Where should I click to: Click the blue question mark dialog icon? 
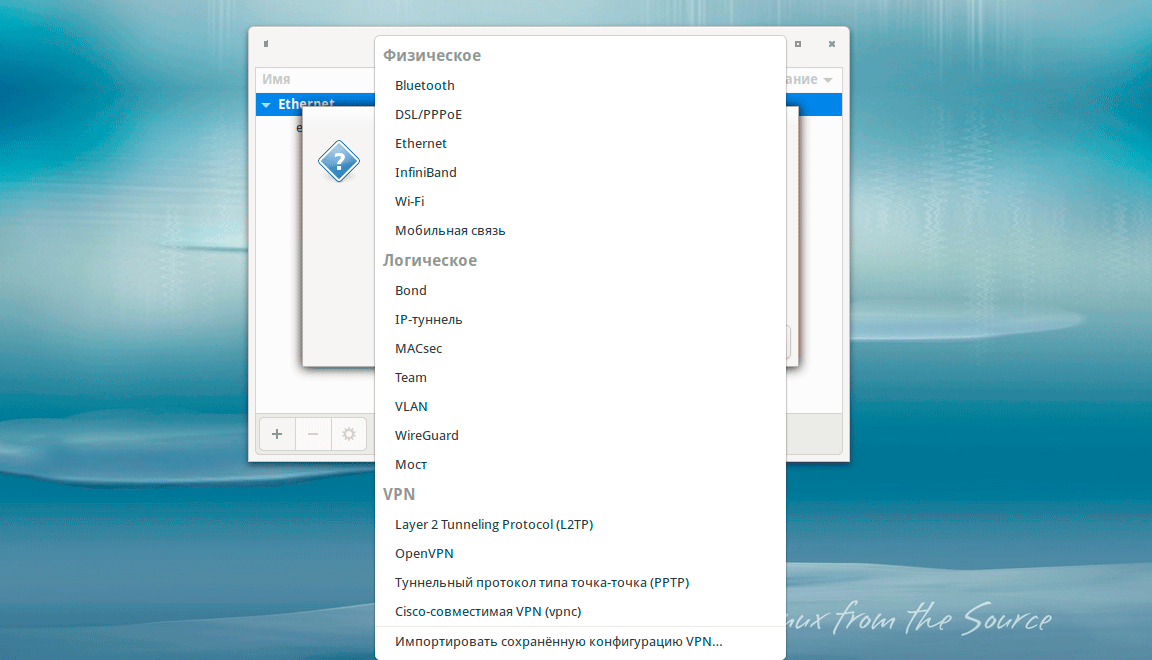[x=339, y=161]
